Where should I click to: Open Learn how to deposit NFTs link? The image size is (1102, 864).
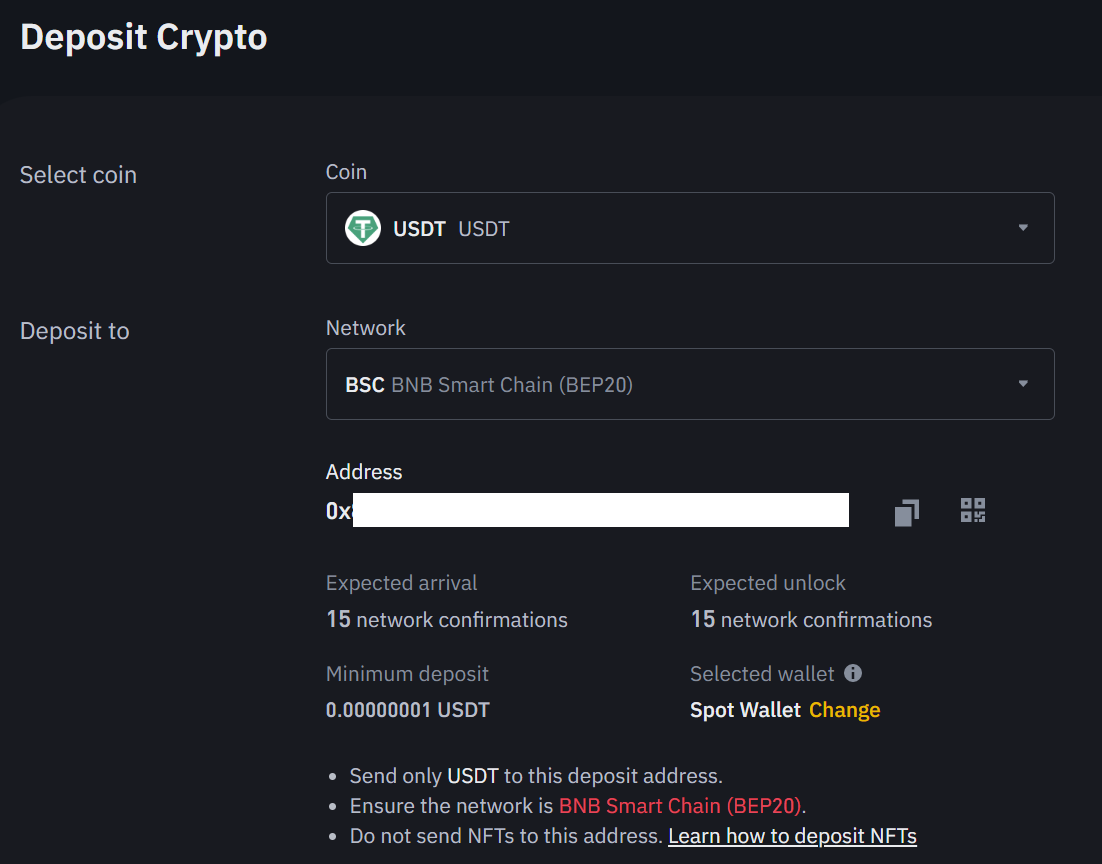(792, 836)
